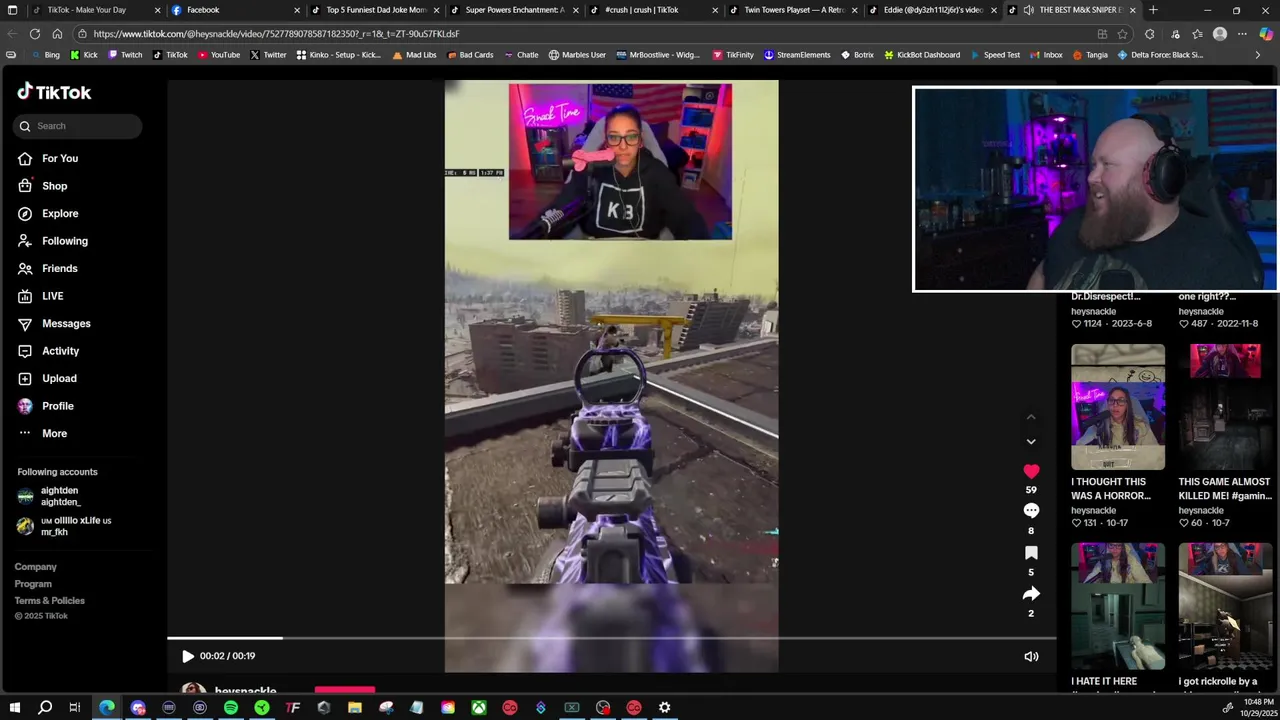
Task: Open THIS GAME ALMOST KILLED ME thumbnail
Action: click(x=1225, y=407)
